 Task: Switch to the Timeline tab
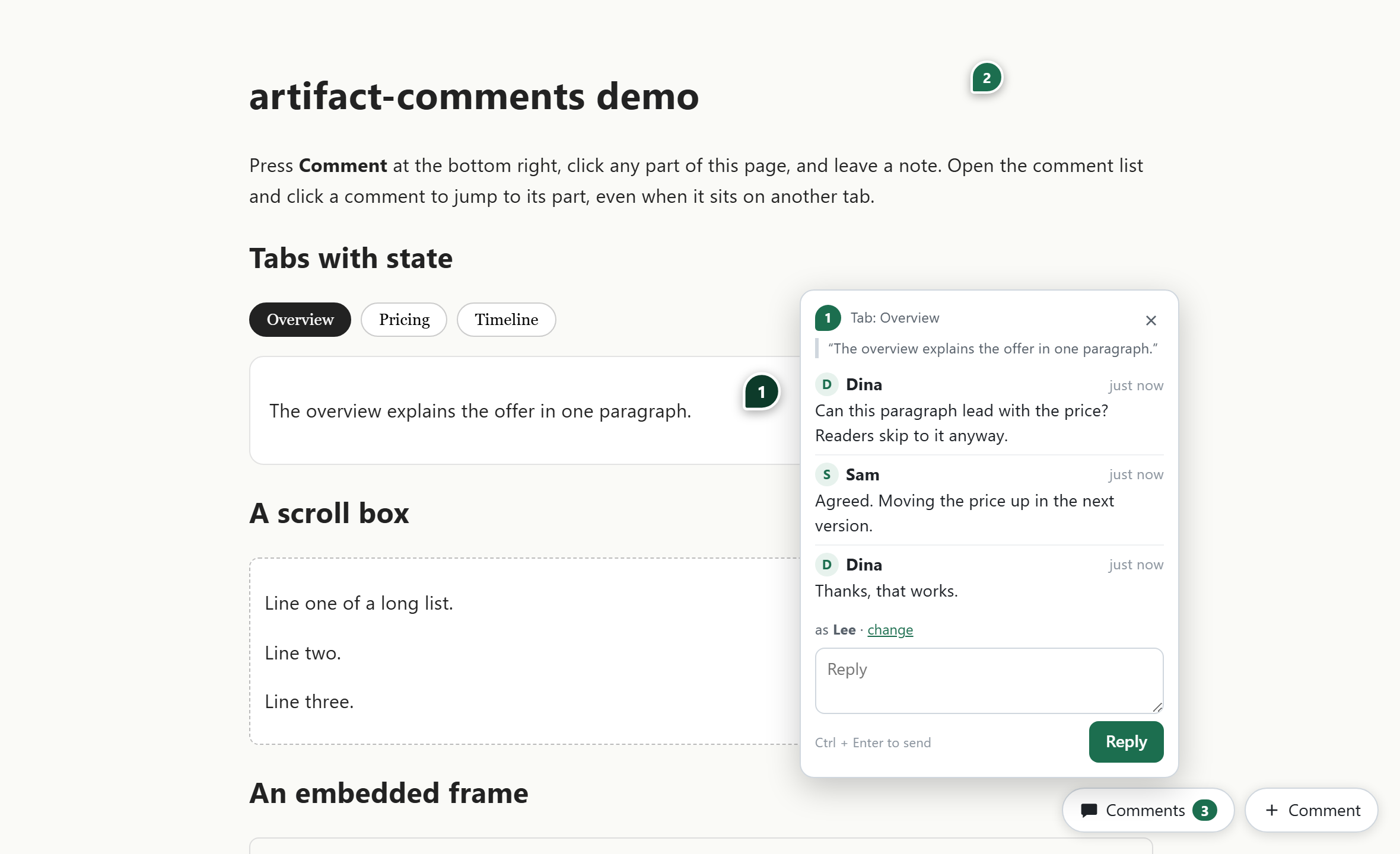506,320
